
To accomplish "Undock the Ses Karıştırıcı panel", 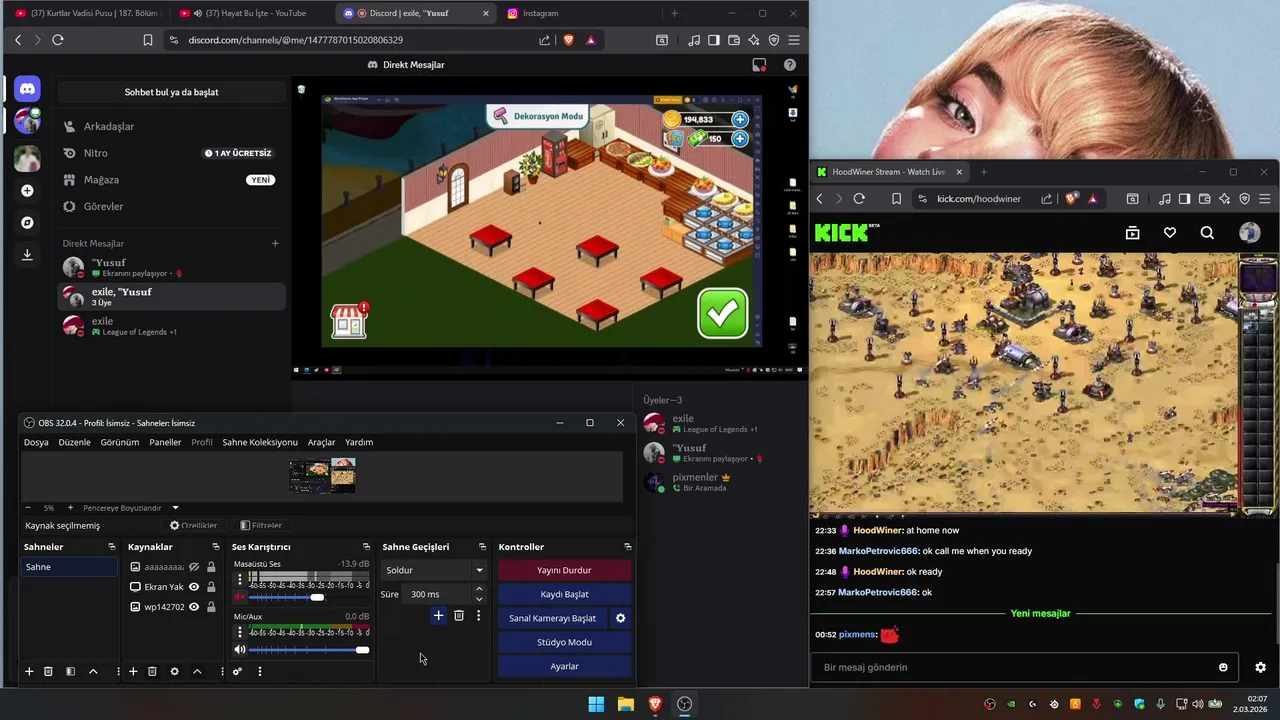I will pyautogui.click(x=366, y=547).
